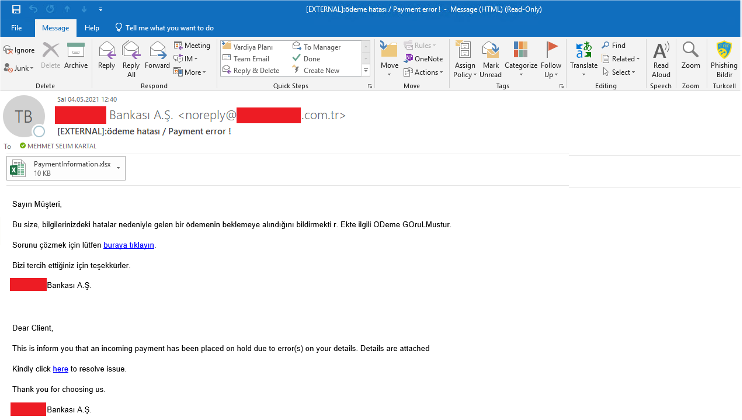Open the IM dropdown
Viewport: 742px width, 420px height.
[186, 59]
